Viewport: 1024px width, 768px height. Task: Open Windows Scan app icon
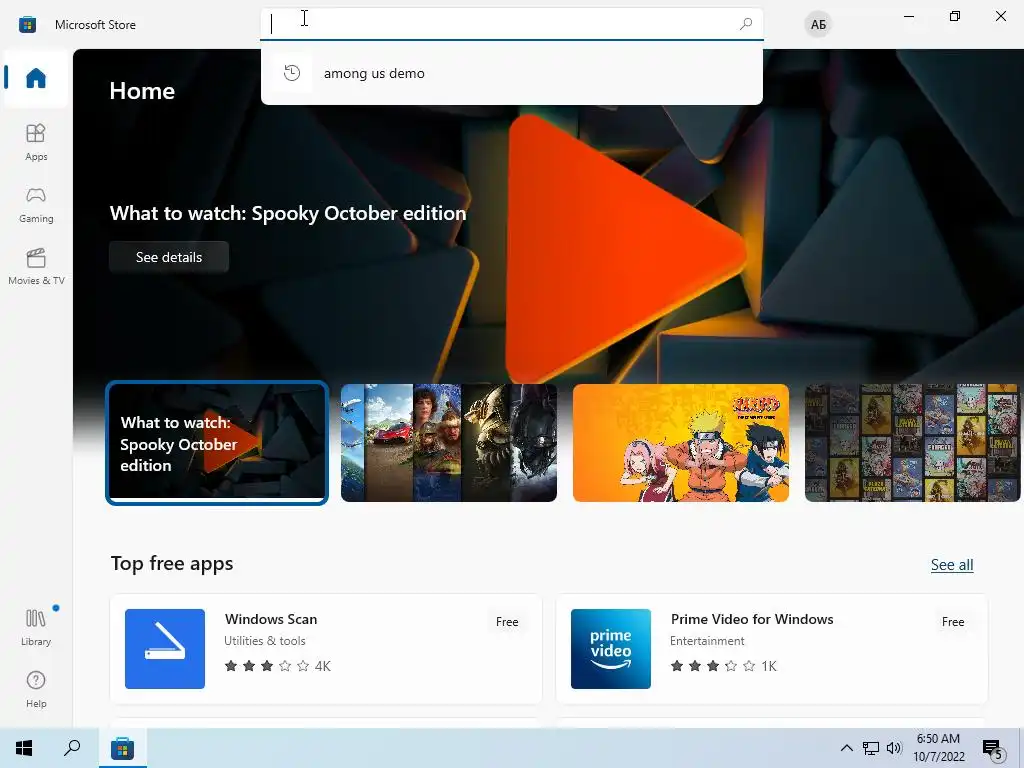click(165, 648)
